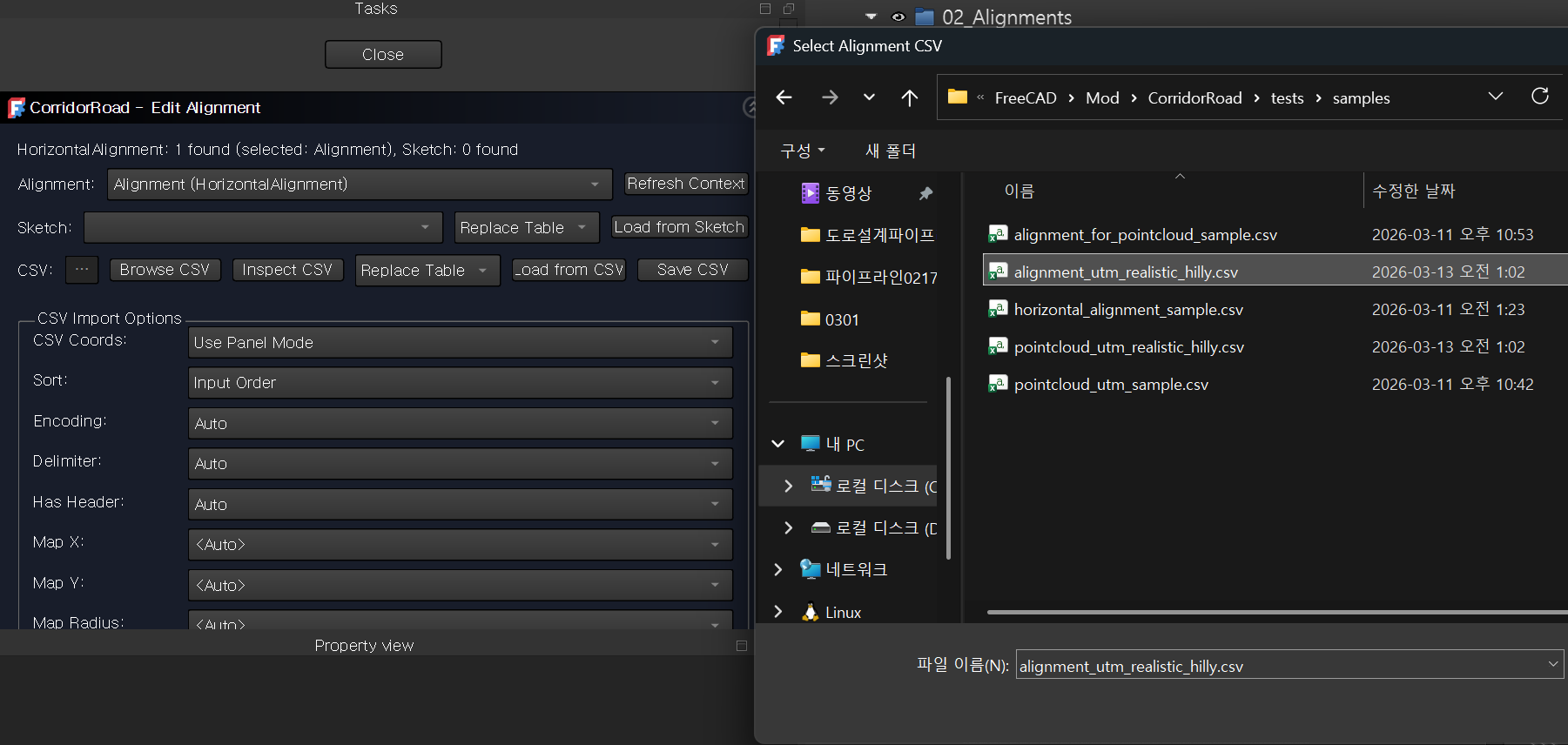1568x745 pixels.
Task: Click Inspect CSV button
Action: (287, 270)
